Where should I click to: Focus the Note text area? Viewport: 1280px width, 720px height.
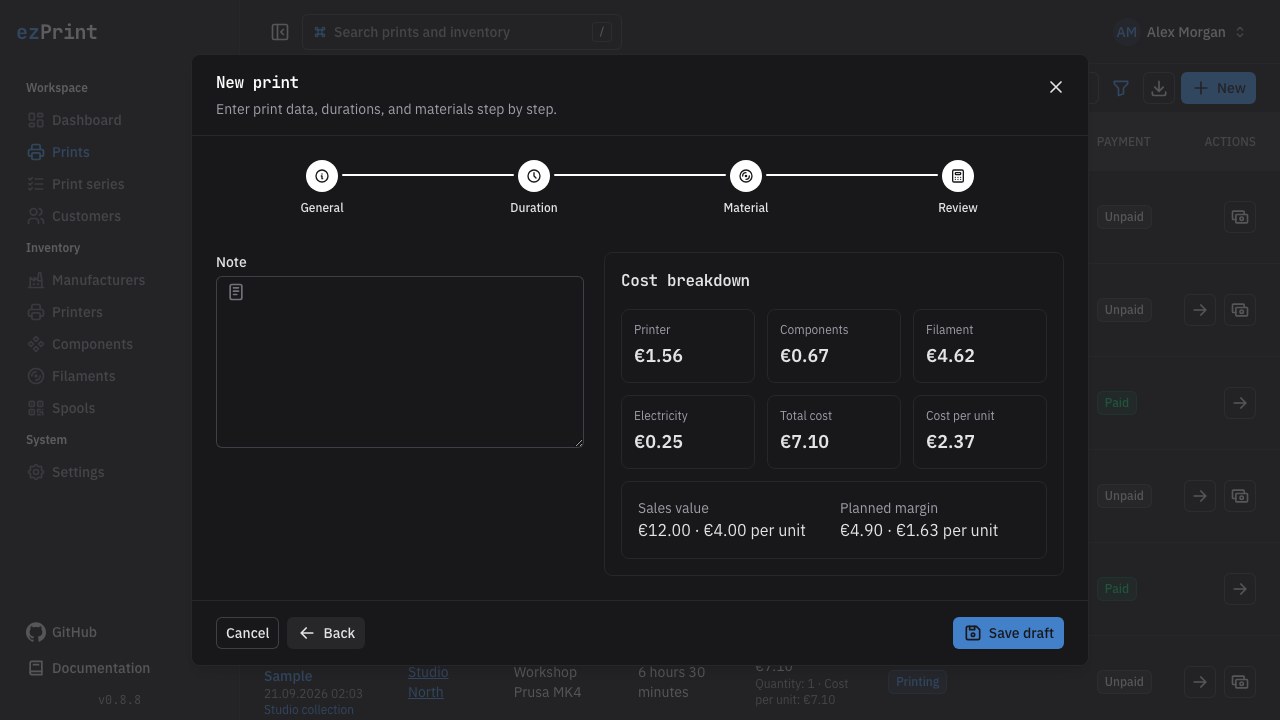point(400,362)
